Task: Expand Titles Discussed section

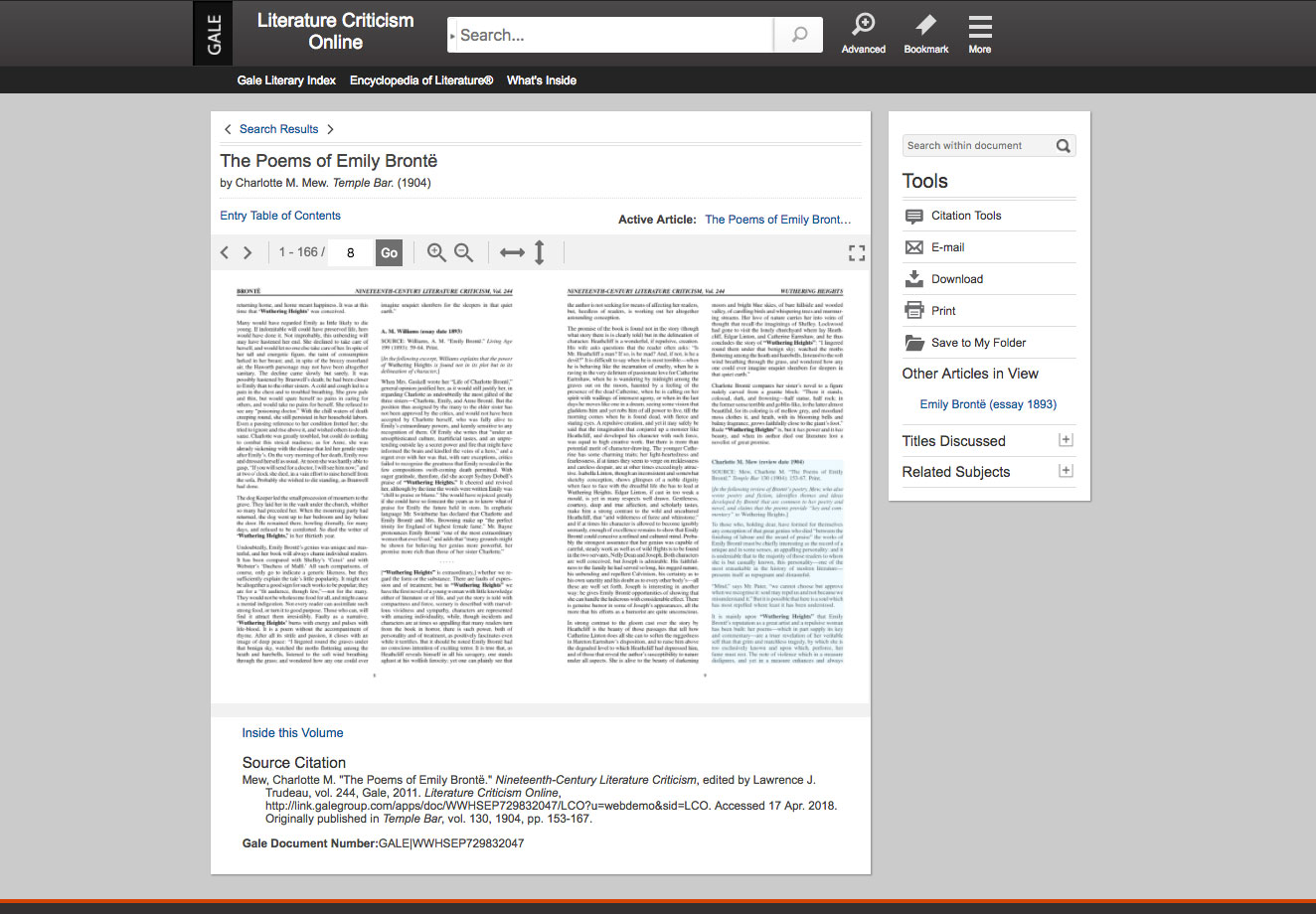Action: [1066, 440]
